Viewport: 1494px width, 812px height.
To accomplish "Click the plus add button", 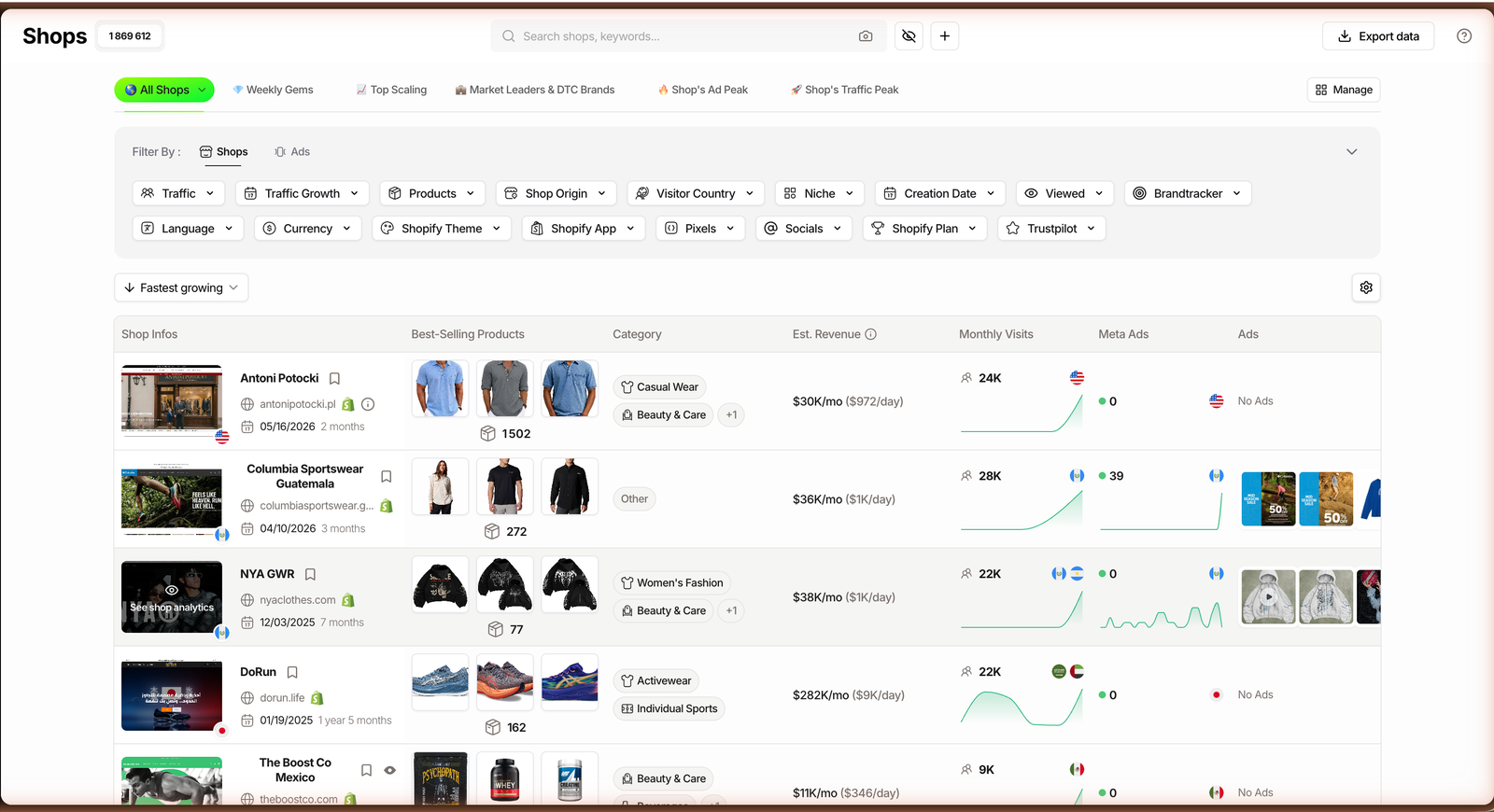I will (x=945, y=36).
